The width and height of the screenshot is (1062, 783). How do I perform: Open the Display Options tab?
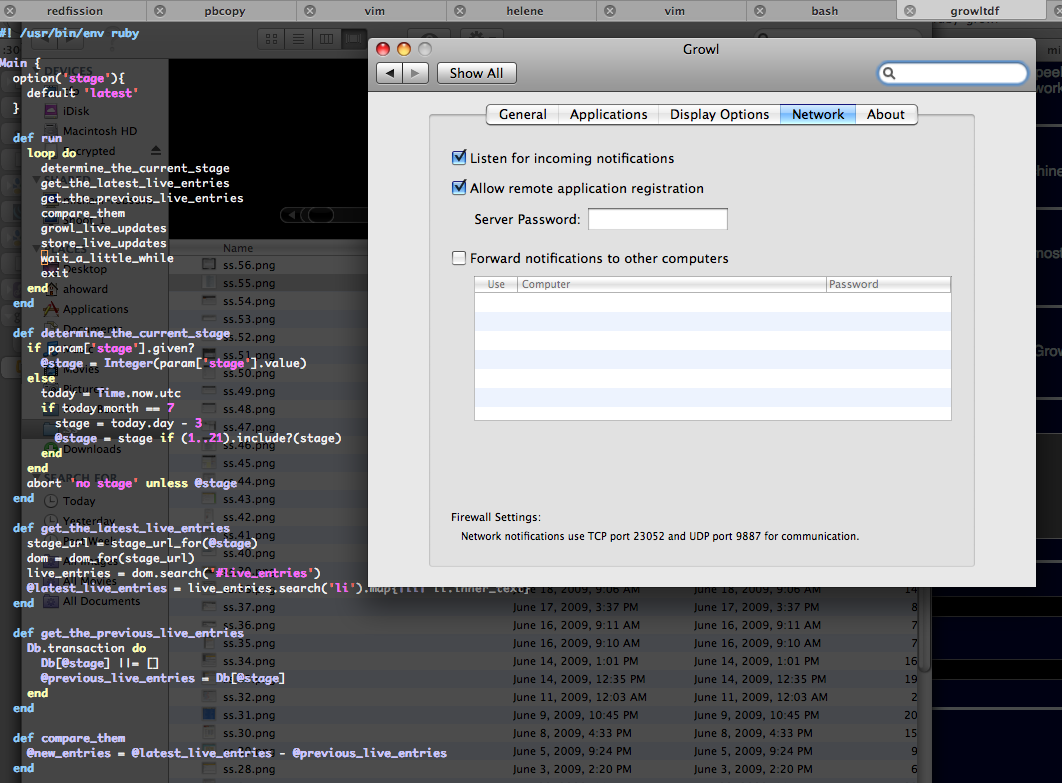[719, 114]
